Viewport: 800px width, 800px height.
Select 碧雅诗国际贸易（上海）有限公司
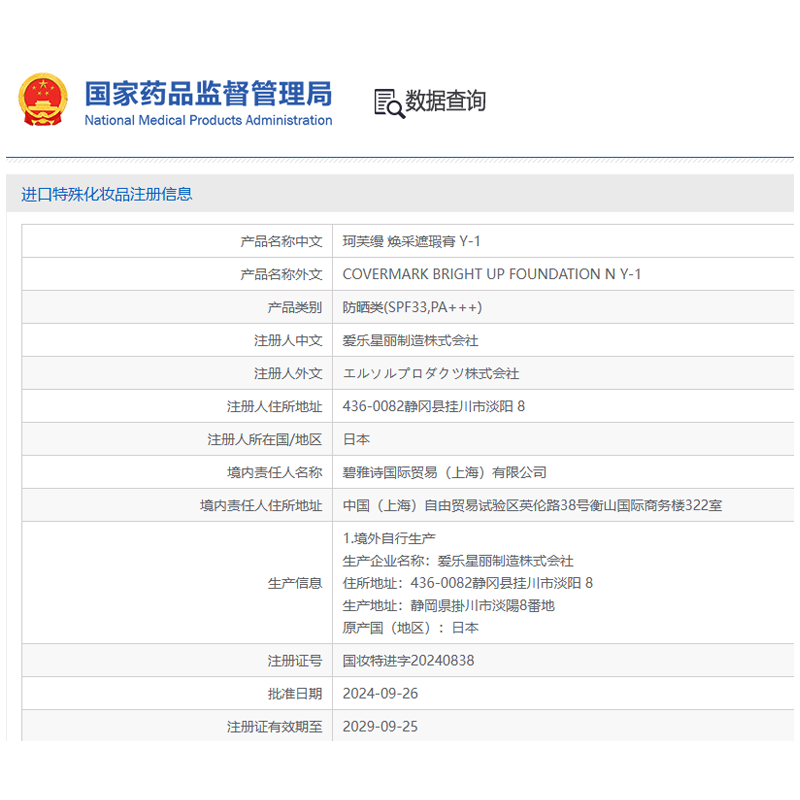[444, 472]
